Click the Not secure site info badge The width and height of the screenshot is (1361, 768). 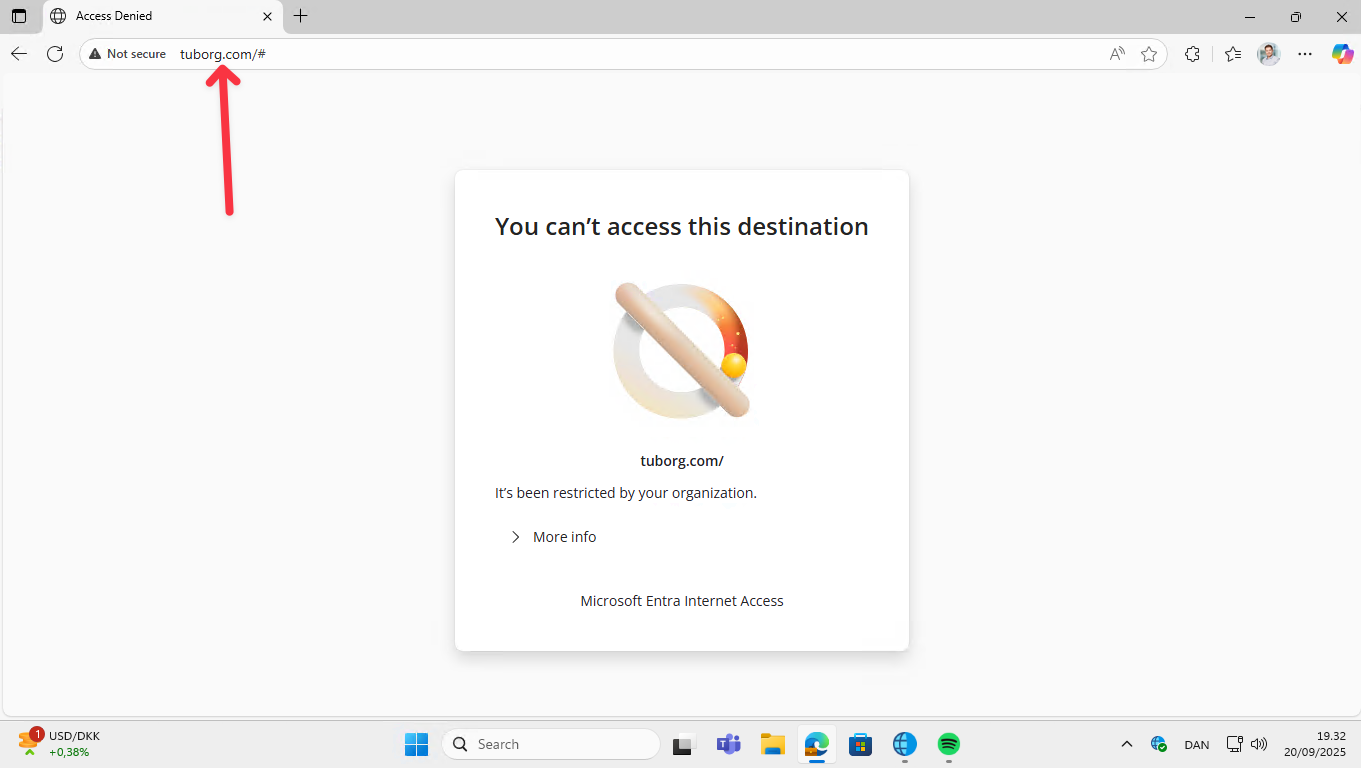tap(127, 54)
